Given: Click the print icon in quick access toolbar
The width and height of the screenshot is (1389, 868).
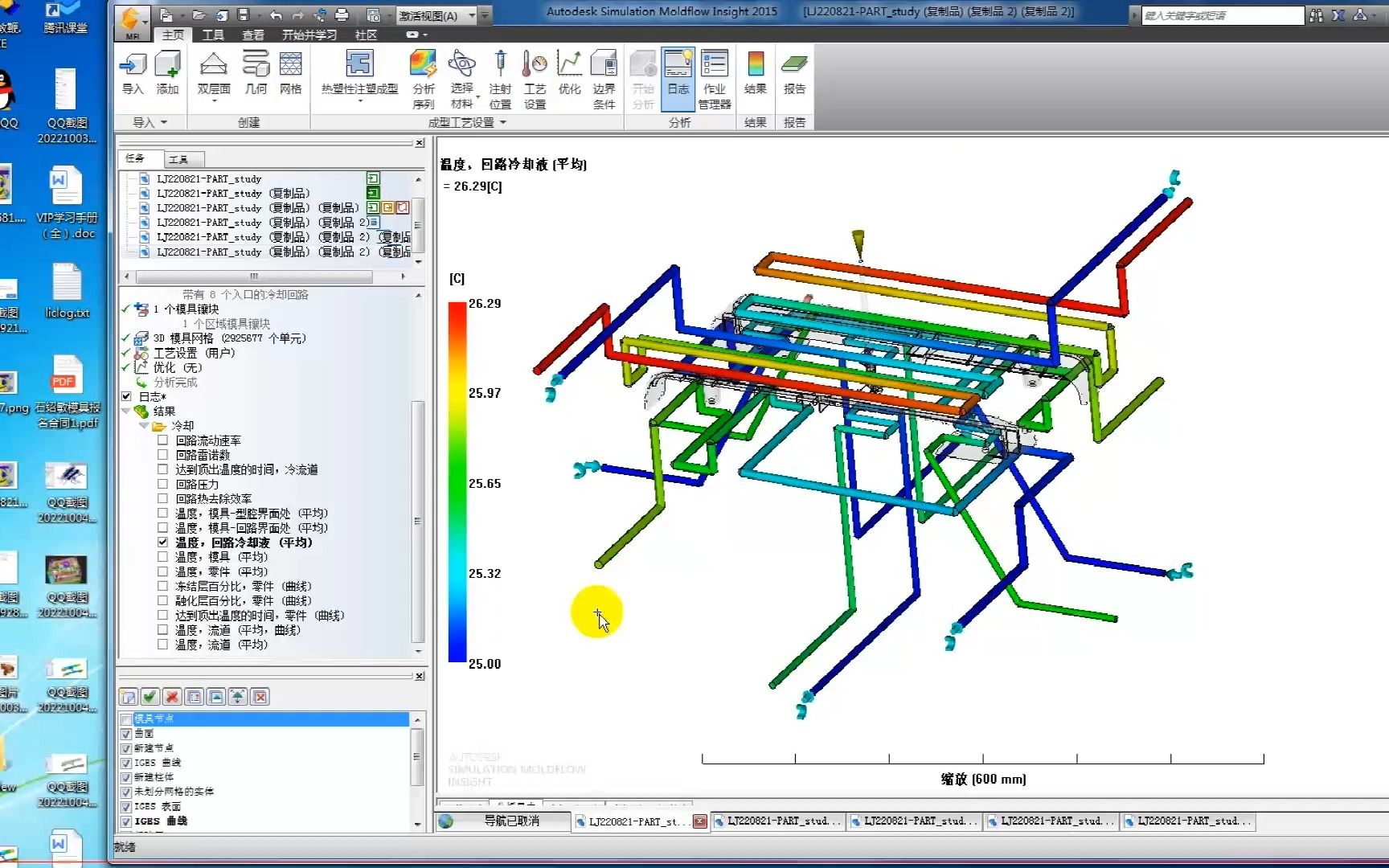Looking at the screenshot, I should 342,15.
